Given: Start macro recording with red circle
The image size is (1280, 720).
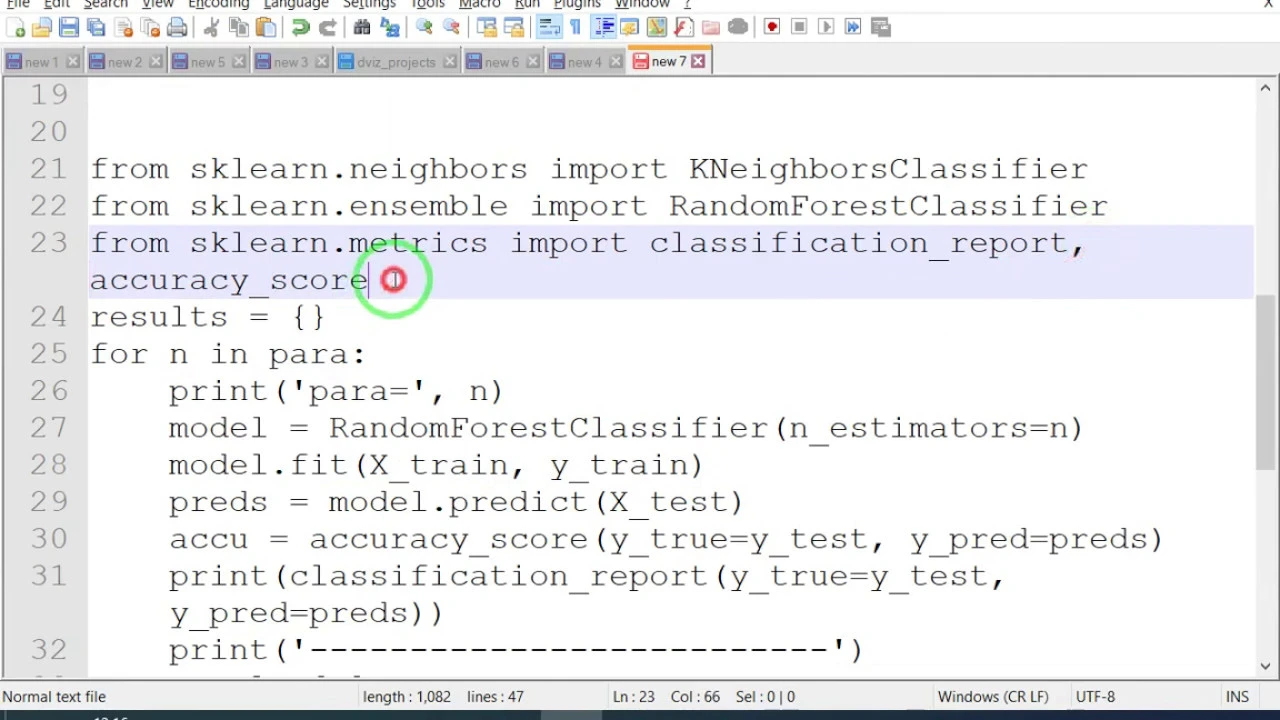Looking at the screenshot, I should (x=772, y=27).
